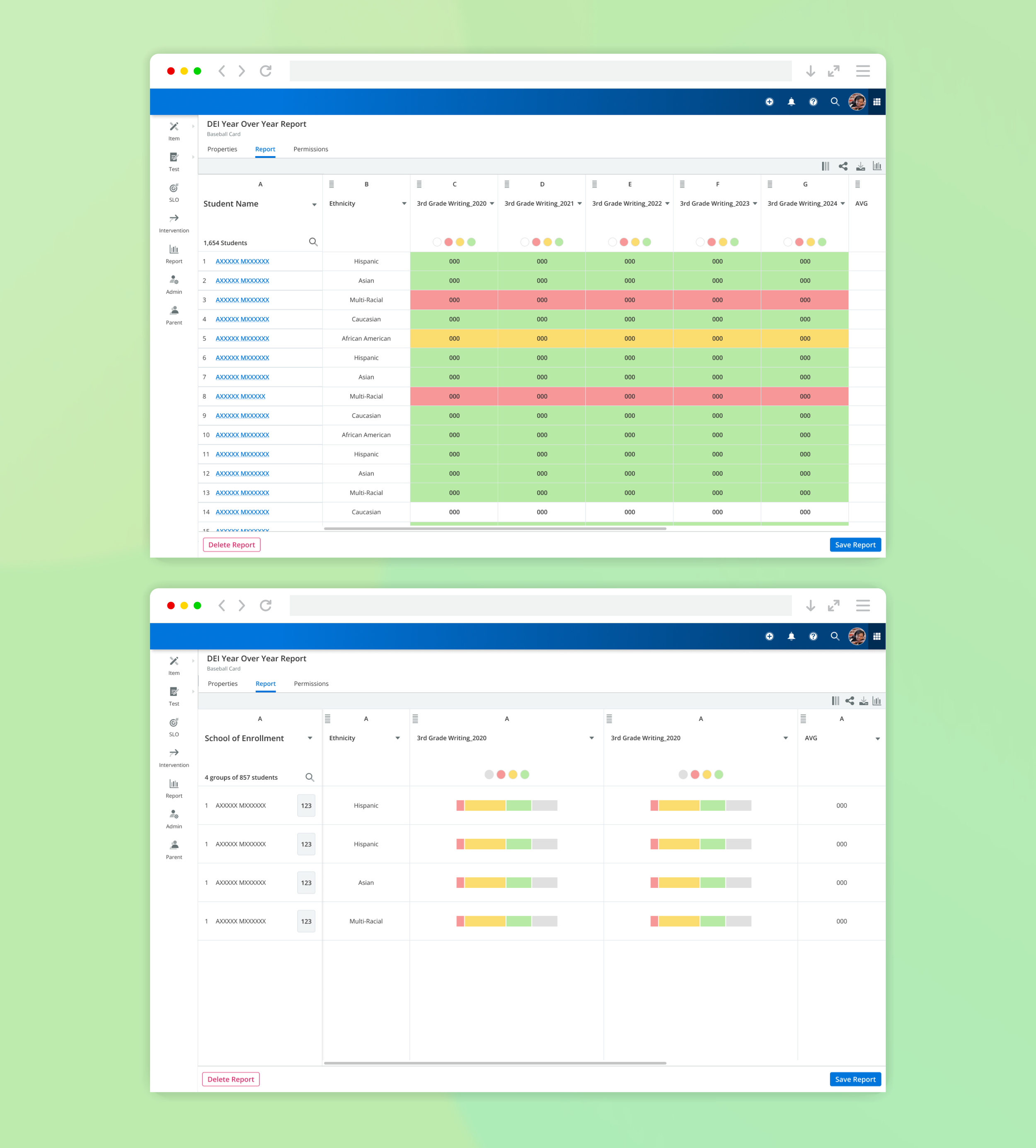The width and height of the screenshot is (1036, 1148).
Task: Toggle green filter dot under 3rd Grade Writing_2023
Action: pos(734,242)
